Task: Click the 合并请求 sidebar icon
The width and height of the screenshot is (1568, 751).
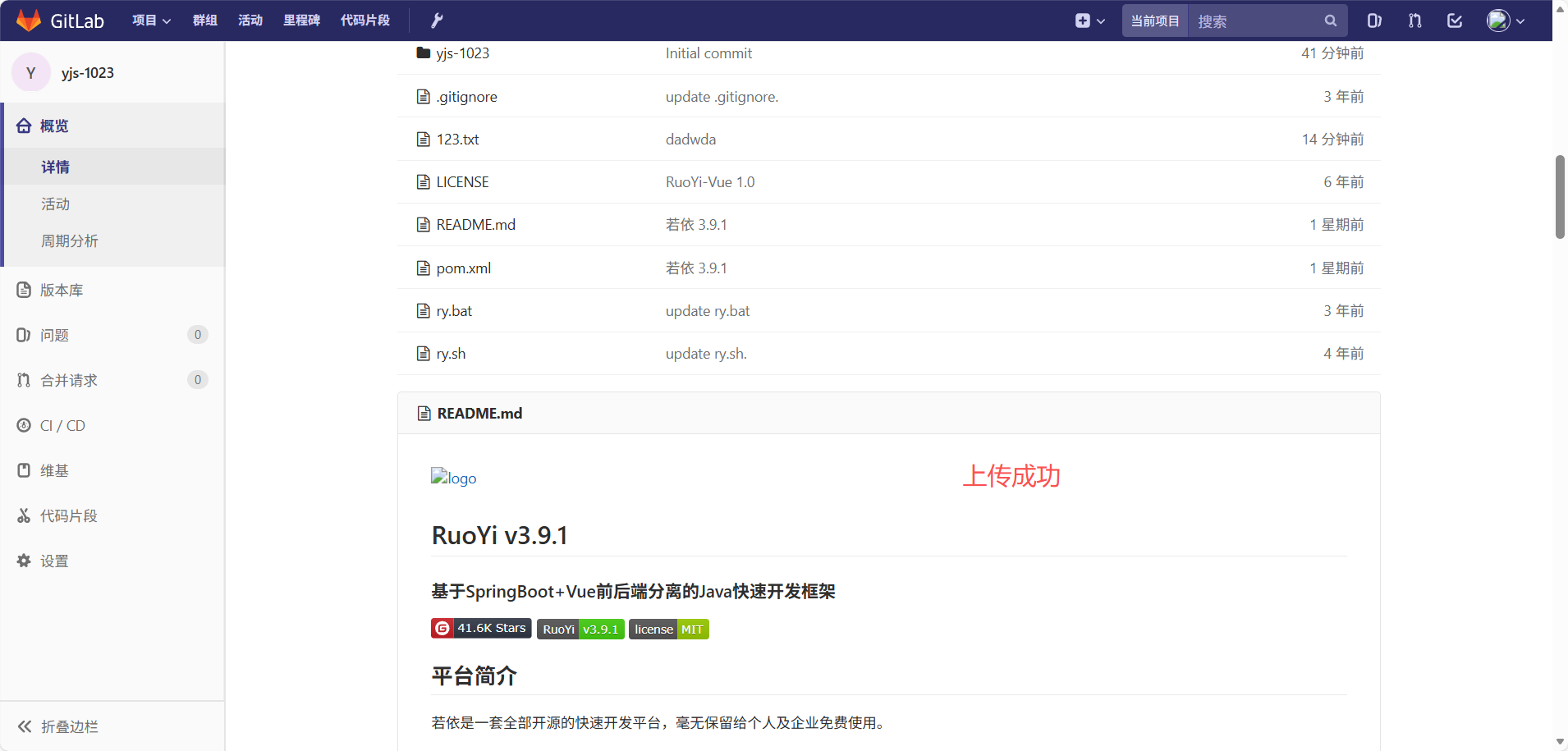Action: (x=24, y=380)
